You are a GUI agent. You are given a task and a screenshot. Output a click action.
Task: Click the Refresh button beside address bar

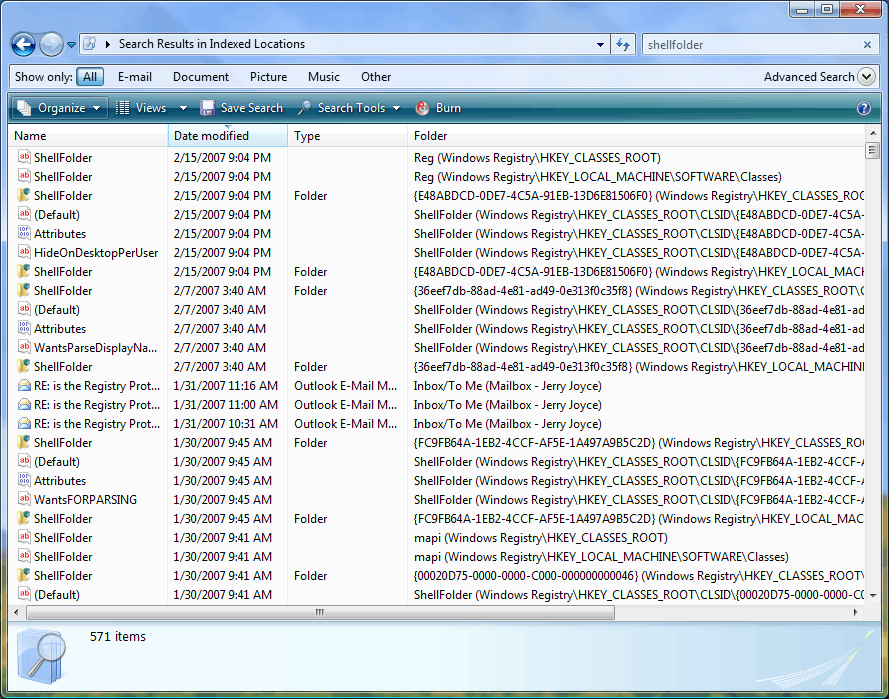[623, 44]
